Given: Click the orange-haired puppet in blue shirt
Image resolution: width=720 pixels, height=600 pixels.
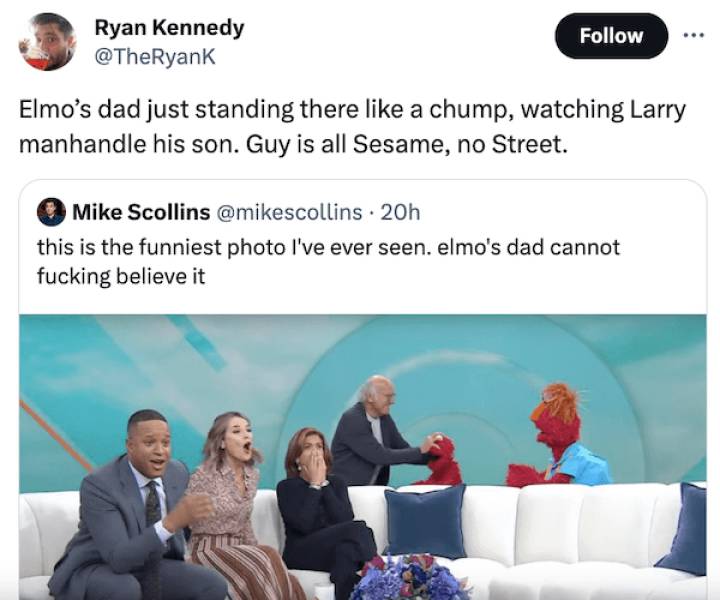Looking at the screenshot, I should point(560,435).
